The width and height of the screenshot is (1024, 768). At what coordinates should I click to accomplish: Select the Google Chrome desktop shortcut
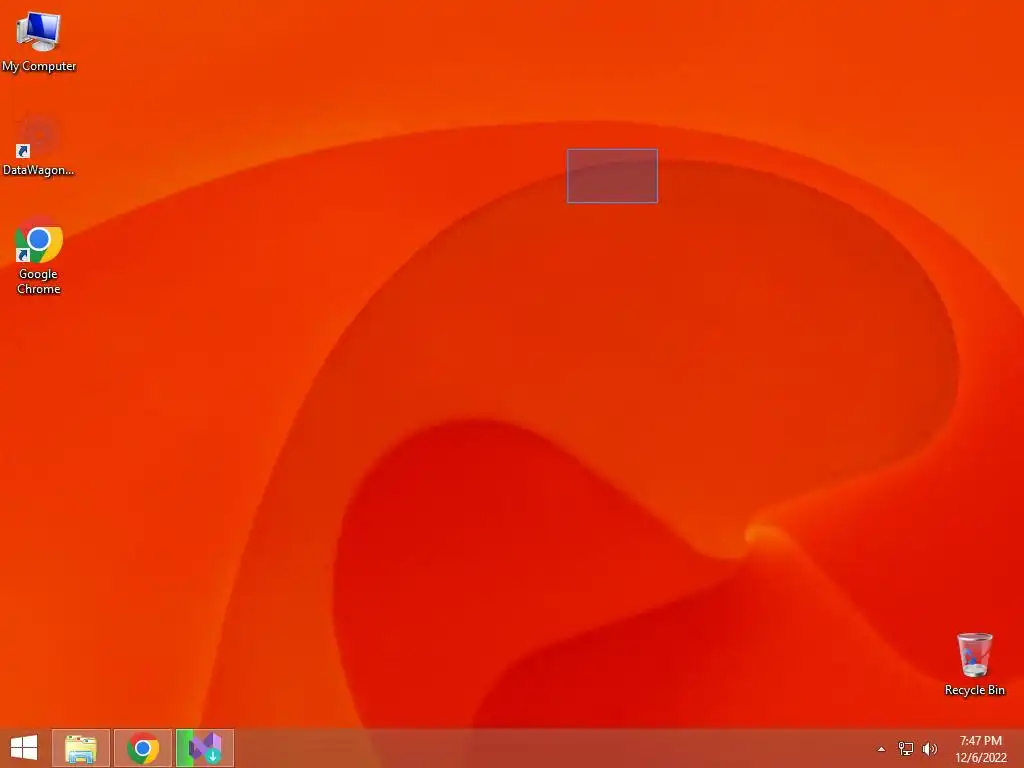click(39, 256)
